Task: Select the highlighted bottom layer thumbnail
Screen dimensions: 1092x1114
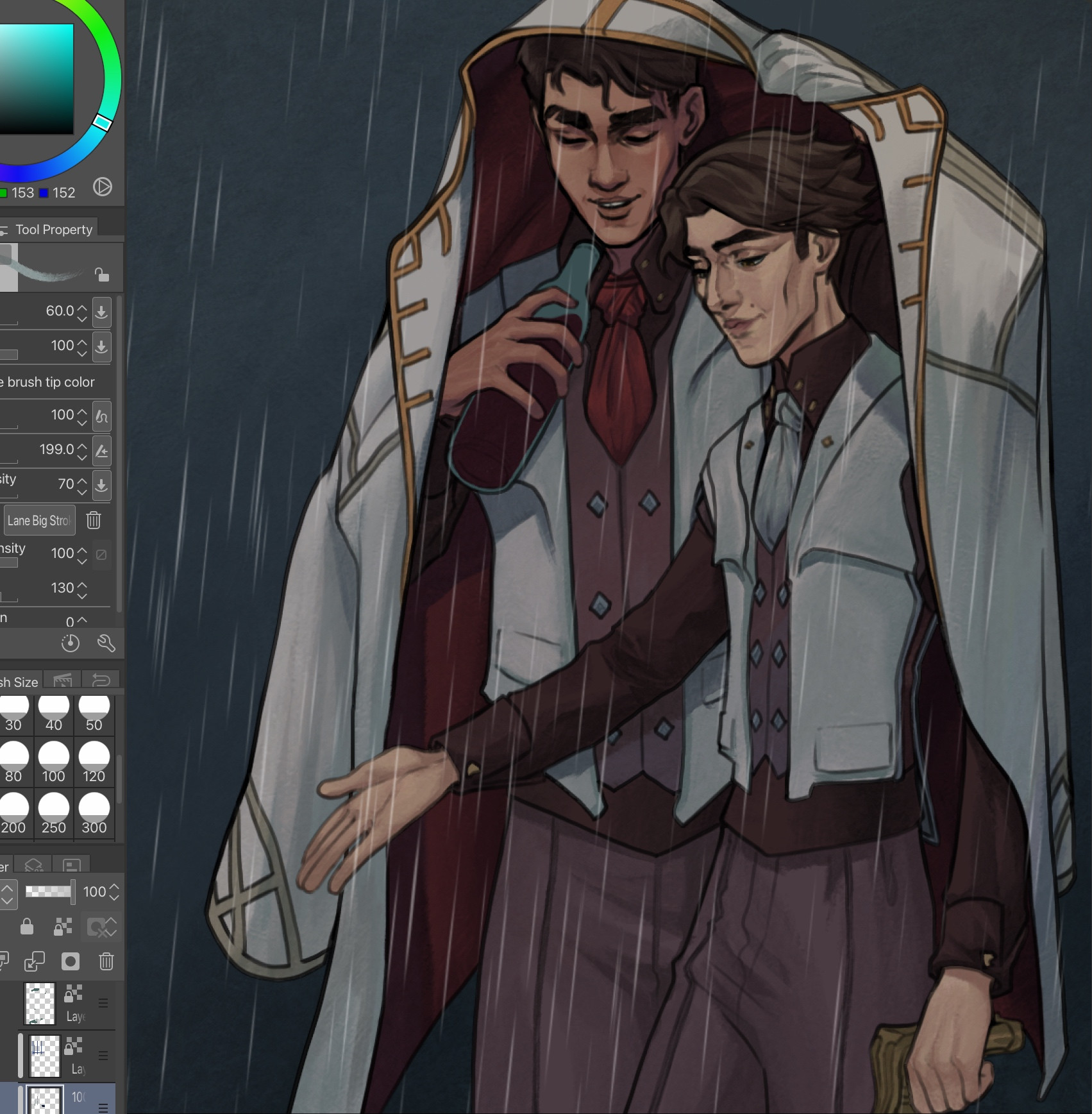Action: [x=45, y=1099]
